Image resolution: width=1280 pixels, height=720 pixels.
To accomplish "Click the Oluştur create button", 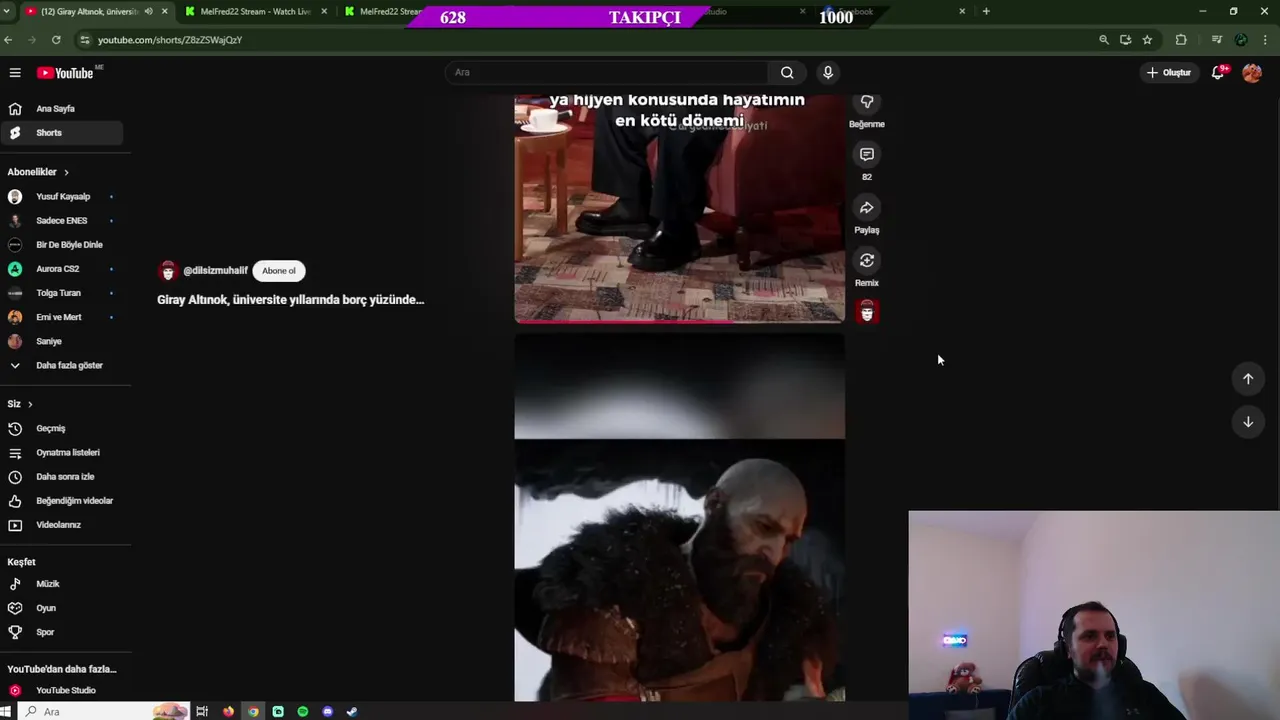I will click(x=1169, y=72).
